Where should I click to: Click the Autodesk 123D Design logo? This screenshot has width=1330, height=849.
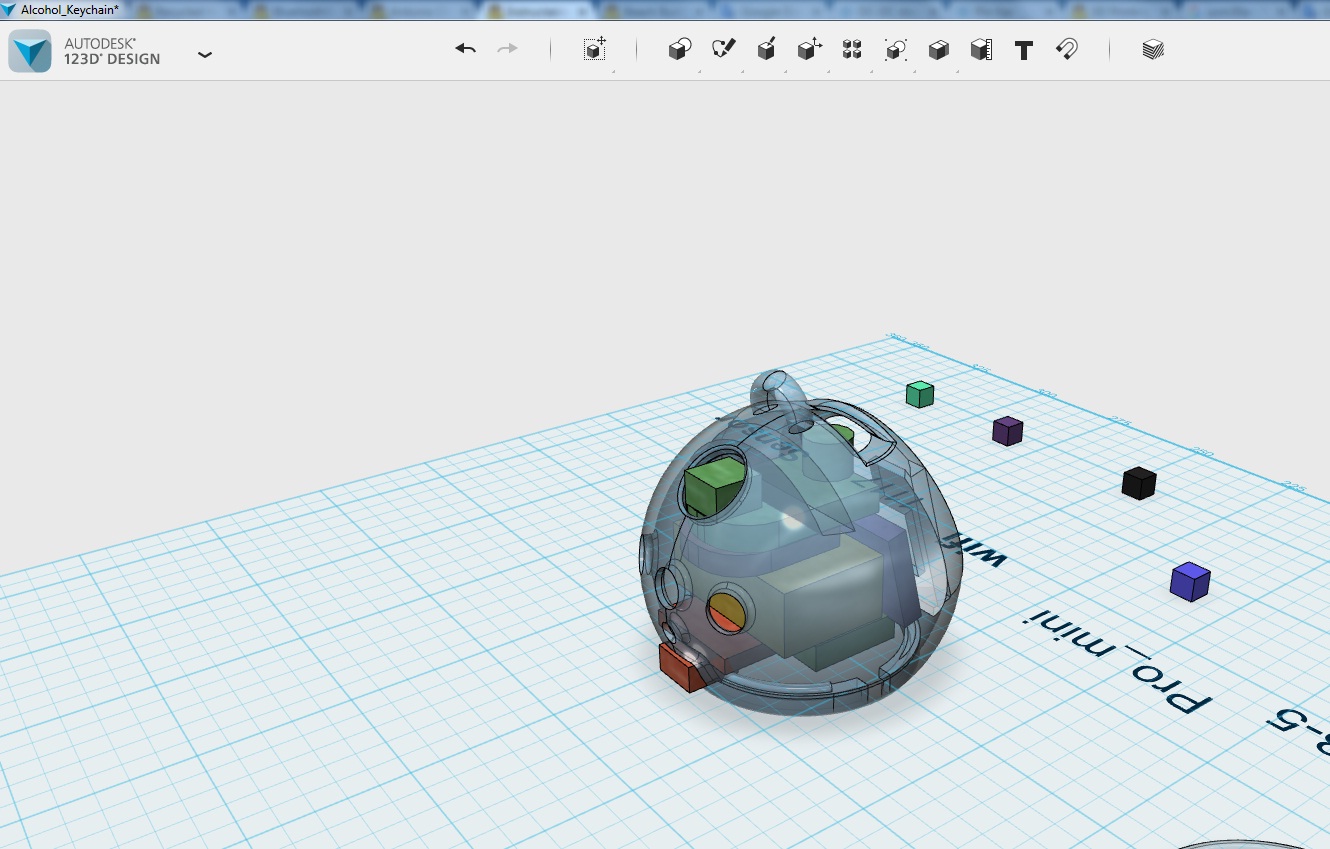pos(30,51)
